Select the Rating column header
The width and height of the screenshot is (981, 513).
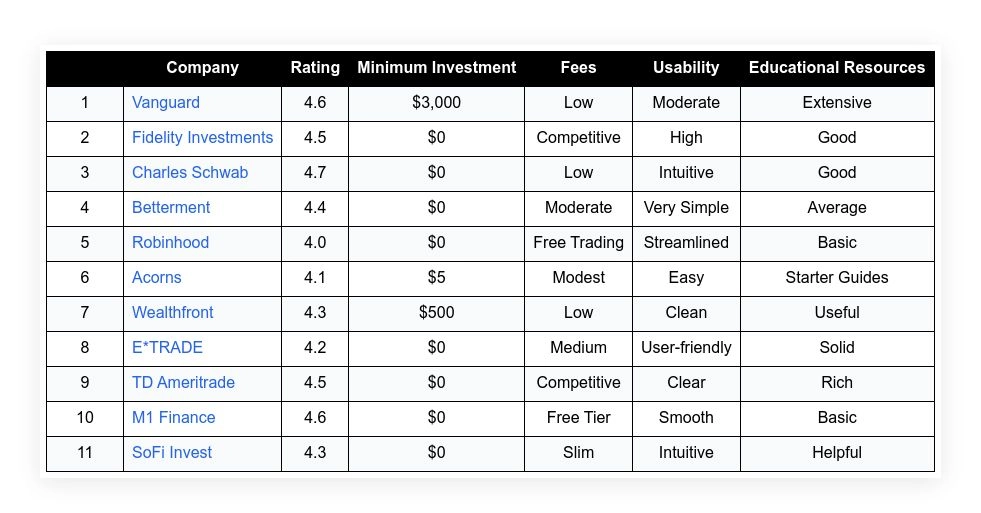click(315, 68)
